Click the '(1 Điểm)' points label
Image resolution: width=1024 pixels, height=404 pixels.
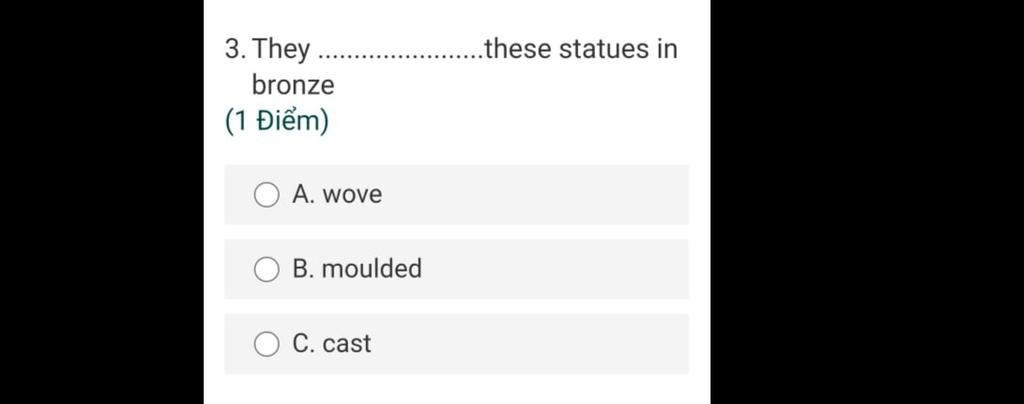point(277,121)
